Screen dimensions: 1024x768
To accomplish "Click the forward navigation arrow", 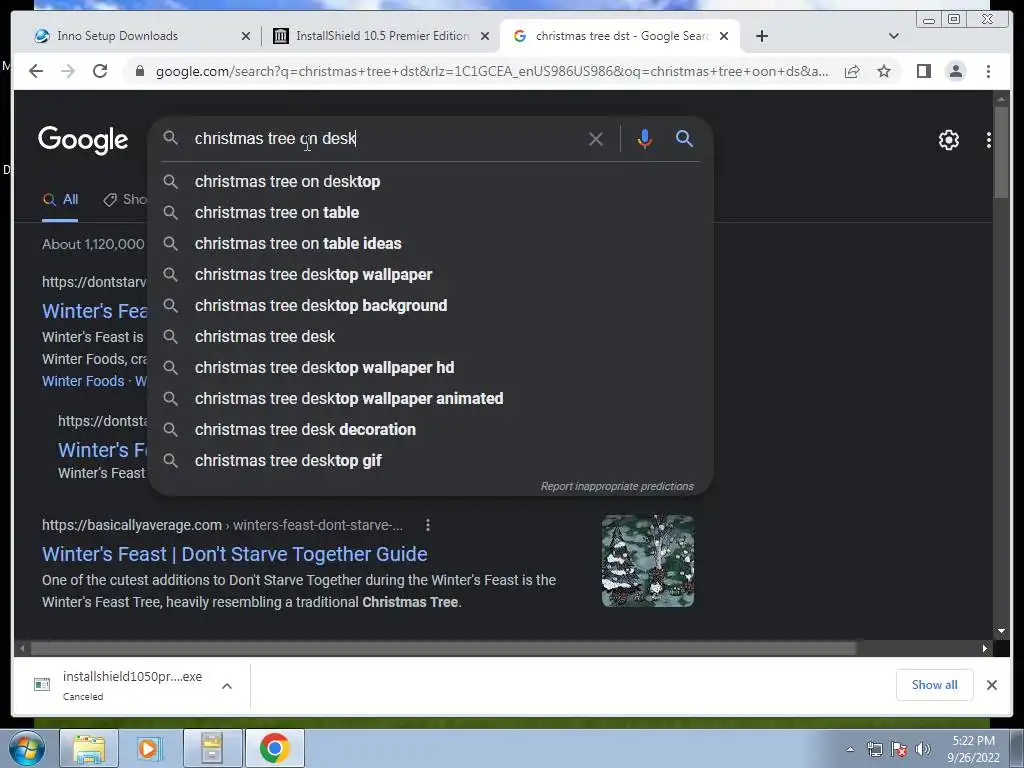I will coord(68,71).
